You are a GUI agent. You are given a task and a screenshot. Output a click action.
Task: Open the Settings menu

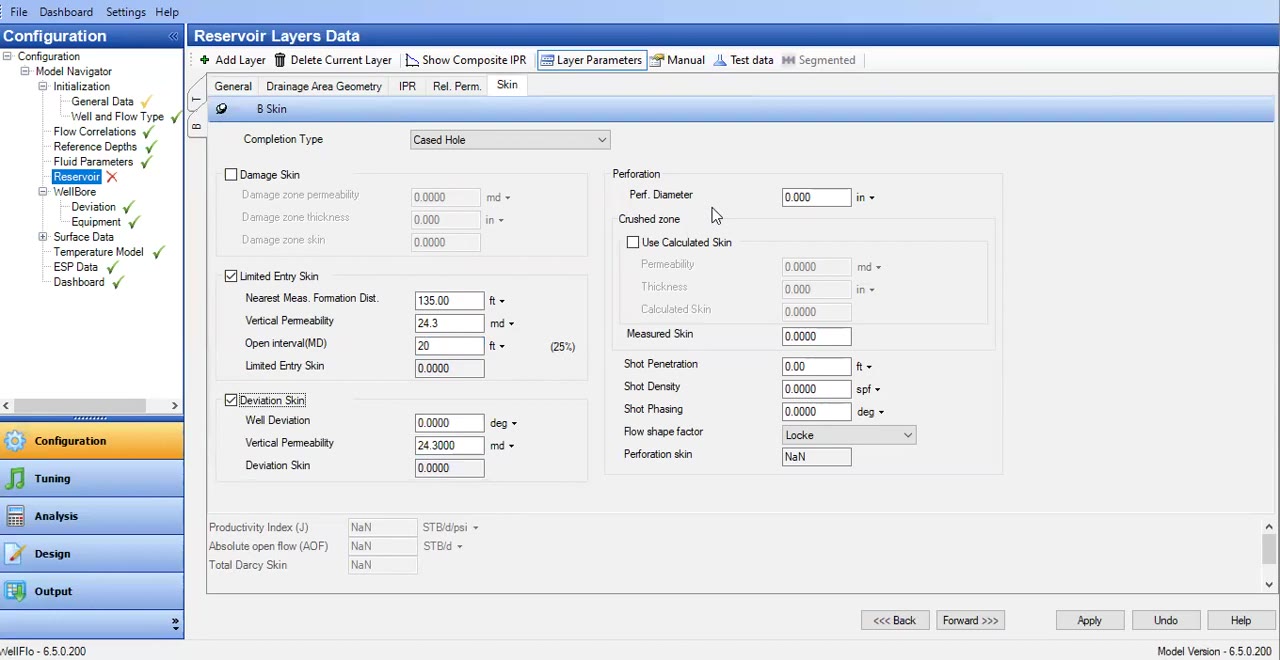[x=125, y=12]
